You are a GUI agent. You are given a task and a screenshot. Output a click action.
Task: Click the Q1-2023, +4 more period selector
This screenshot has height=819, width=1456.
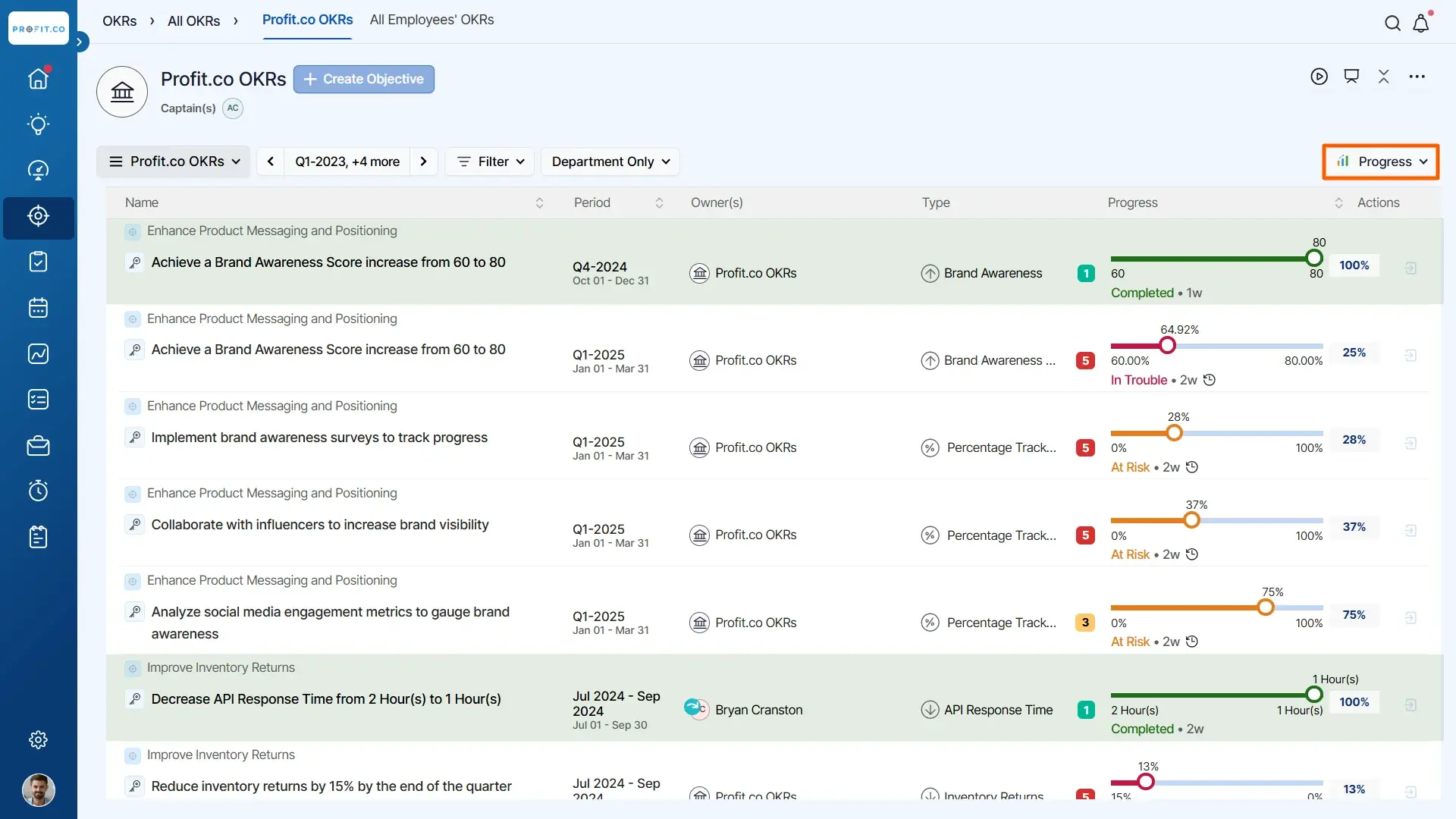tap(347, 162)
